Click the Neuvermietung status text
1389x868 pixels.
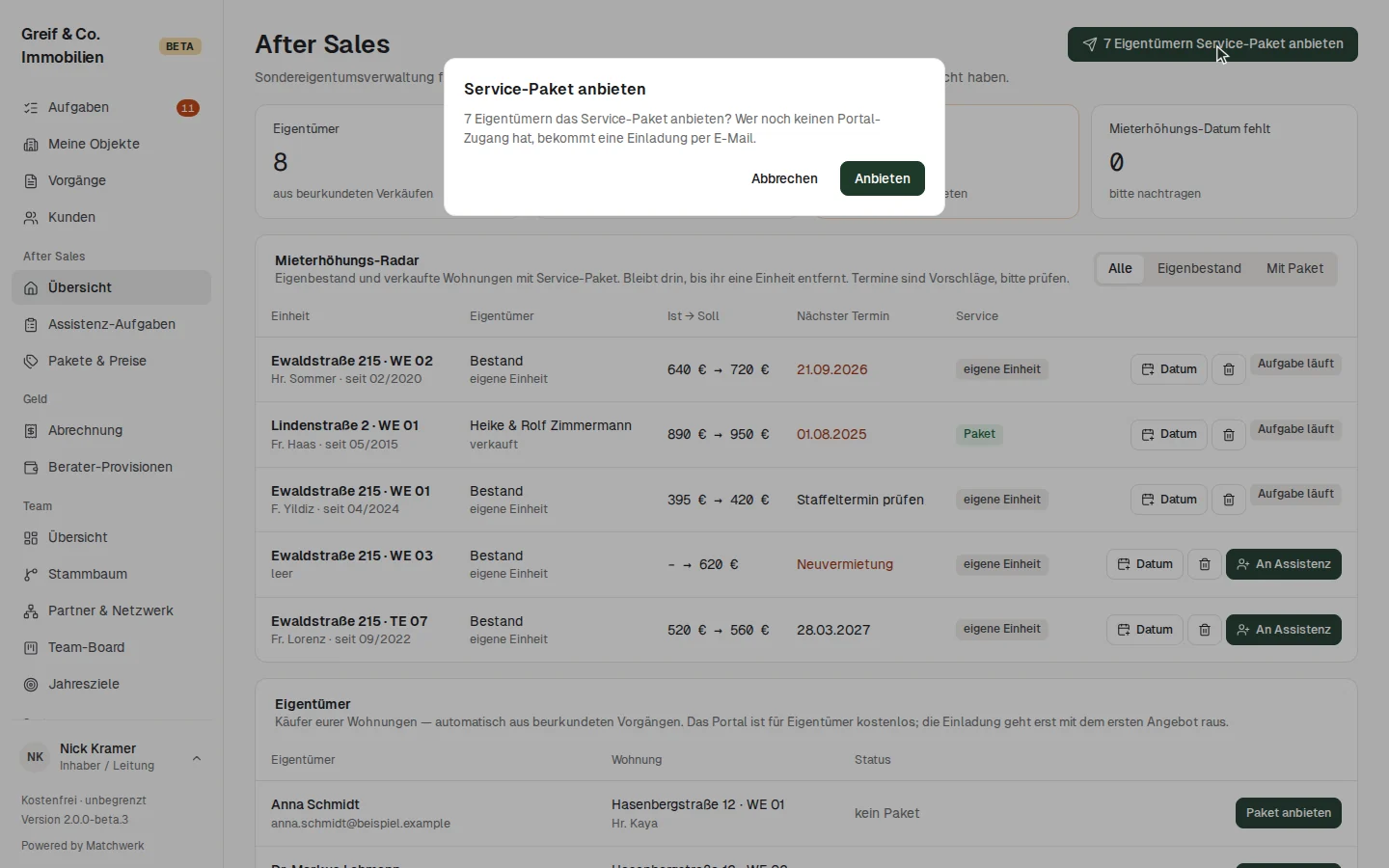[845, 564]
